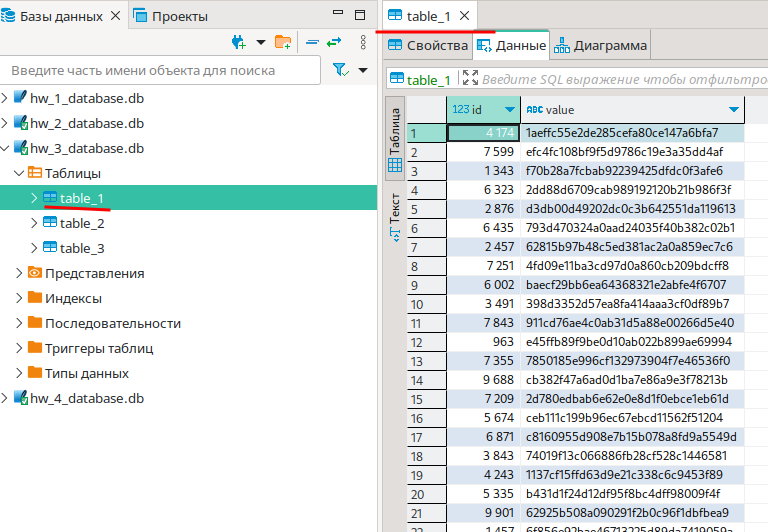This screenshot has width=768, height=532.
Task: Expand table_2 in the tree
Action: pyautogui.click(x=34, y=223)
